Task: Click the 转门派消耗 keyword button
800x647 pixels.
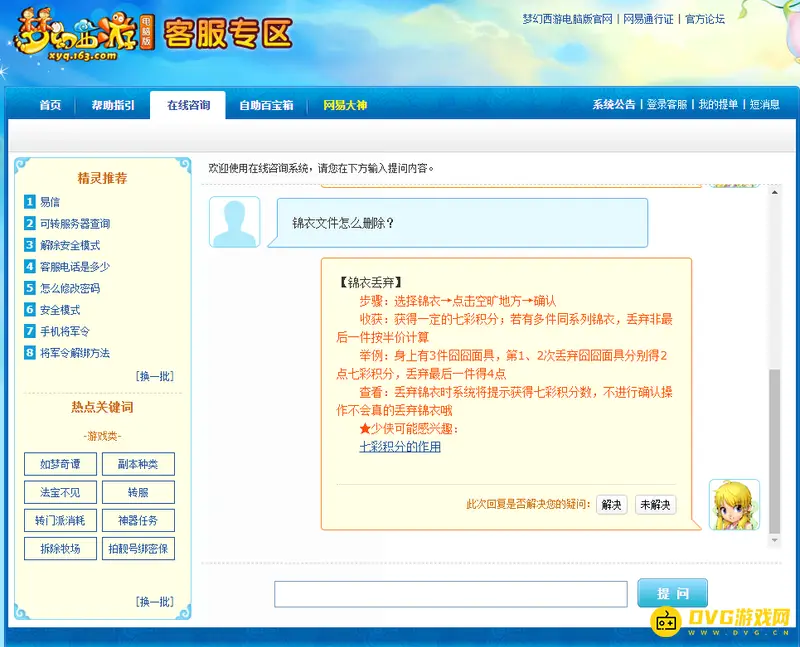Action: click(60, 520)
